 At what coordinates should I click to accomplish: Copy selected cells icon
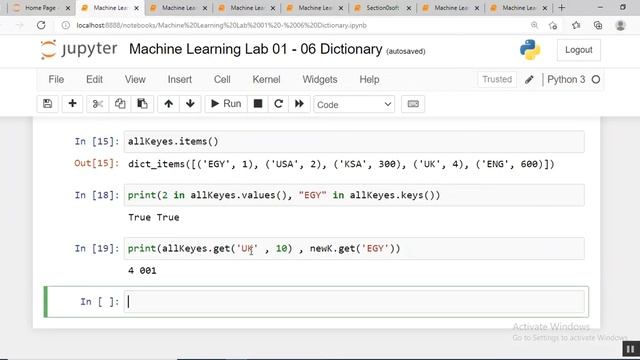pyautogui.click(x=120, y=104)
